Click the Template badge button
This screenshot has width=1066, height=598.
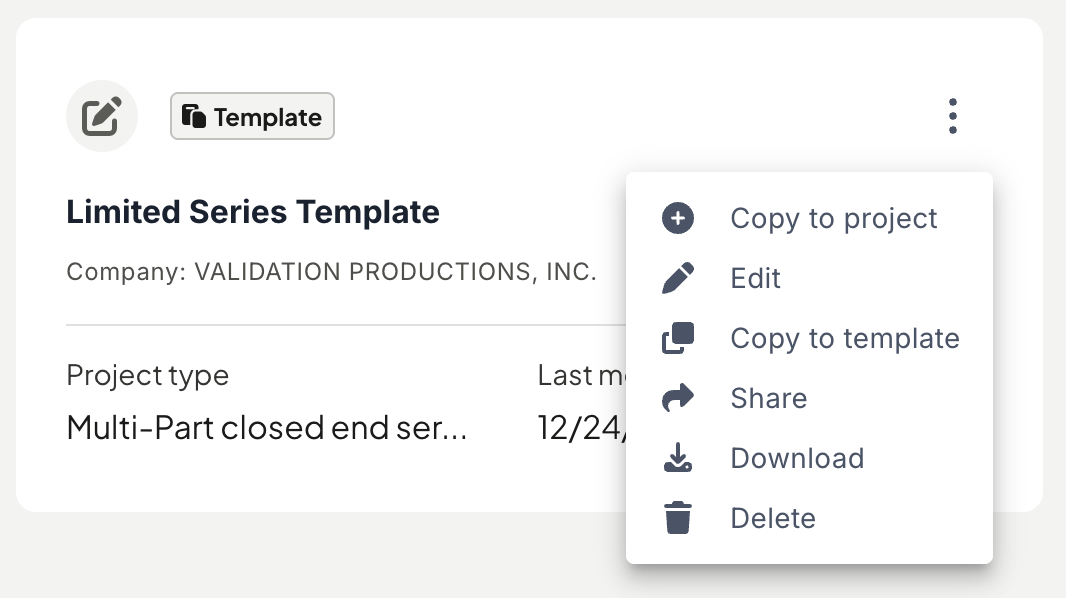pyautogui.click(x=252, y=116)
